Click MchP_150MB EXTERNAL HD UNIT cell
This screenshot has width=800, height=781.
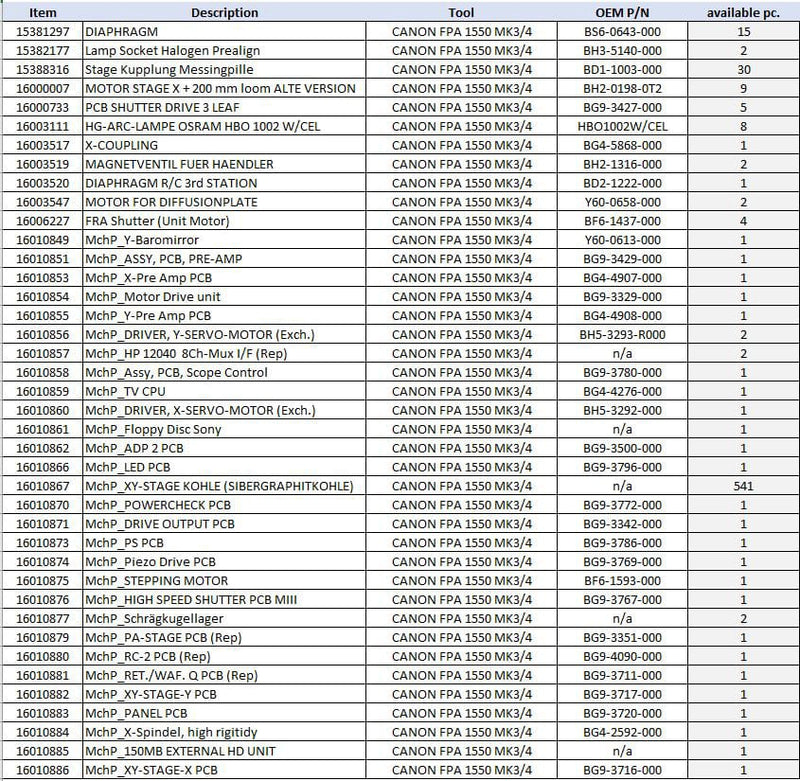click(224, 751)
